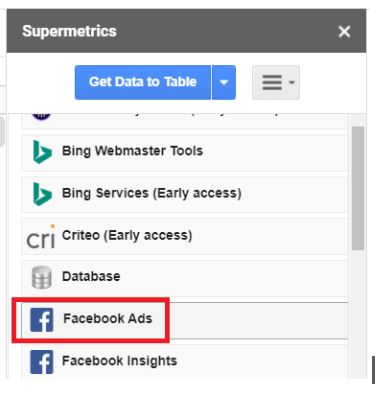Click the Bing Services logo icon
This screenshot has height=398, width=380.
click(42, 194)
